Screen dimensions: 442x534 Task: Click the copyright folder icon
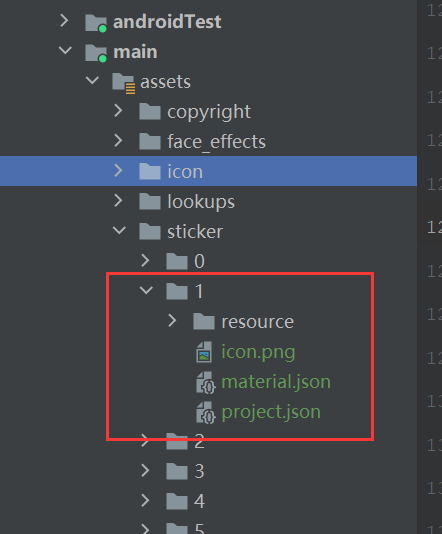(150, 112)
